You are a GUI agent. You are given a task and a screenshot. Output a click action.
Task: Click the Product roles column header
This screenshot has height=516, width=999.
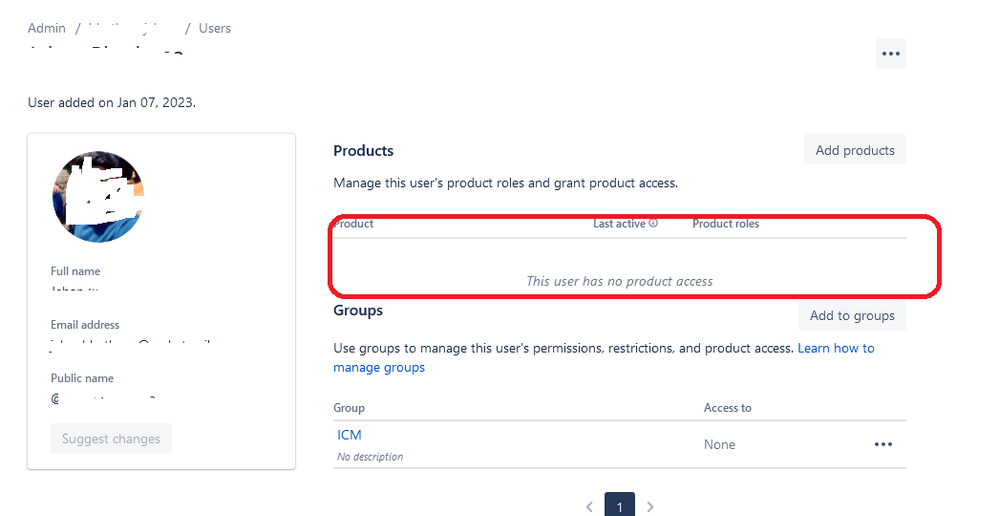[726, 224]
